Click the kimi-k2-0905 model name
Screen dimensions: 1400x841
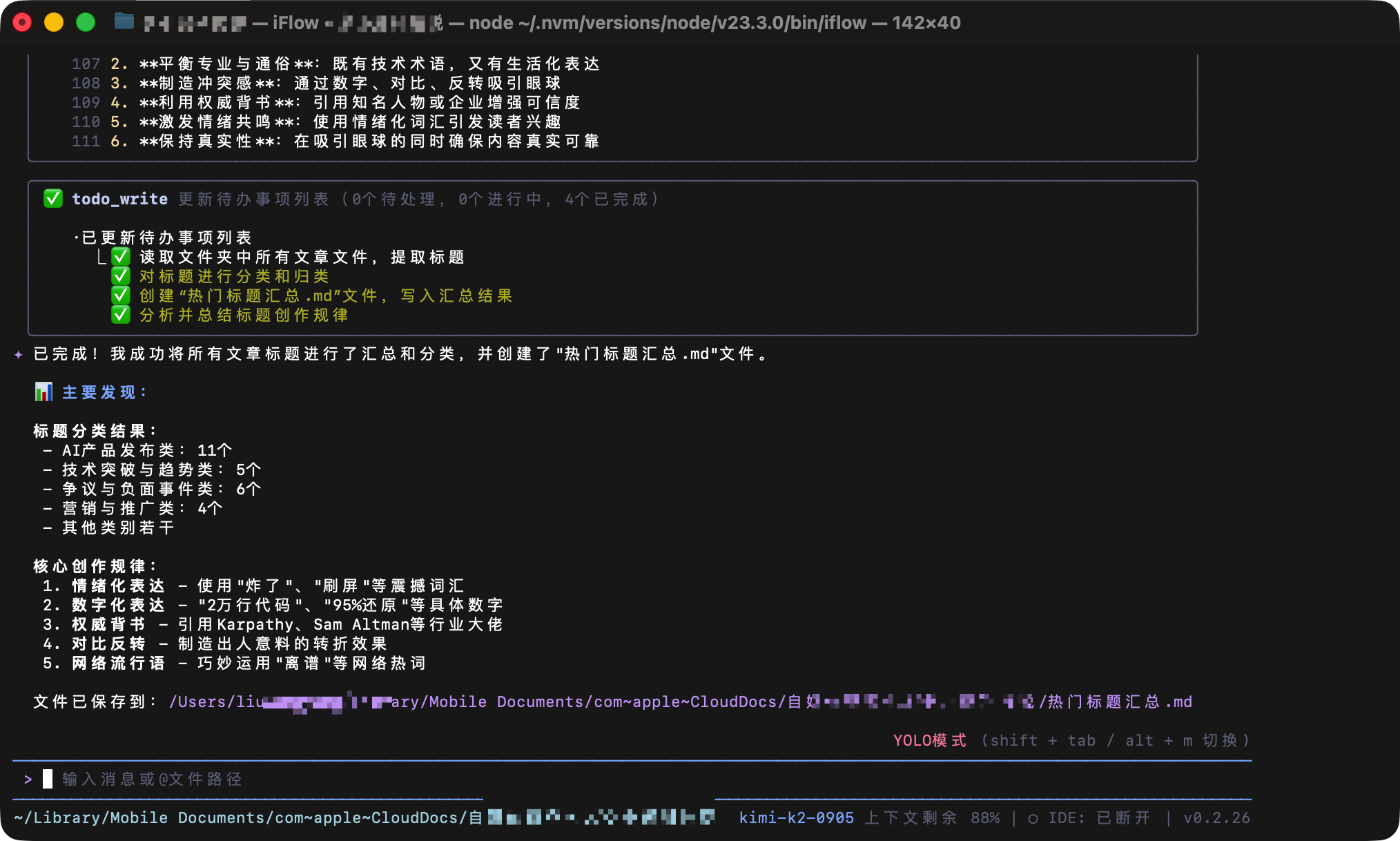(796, 818)
